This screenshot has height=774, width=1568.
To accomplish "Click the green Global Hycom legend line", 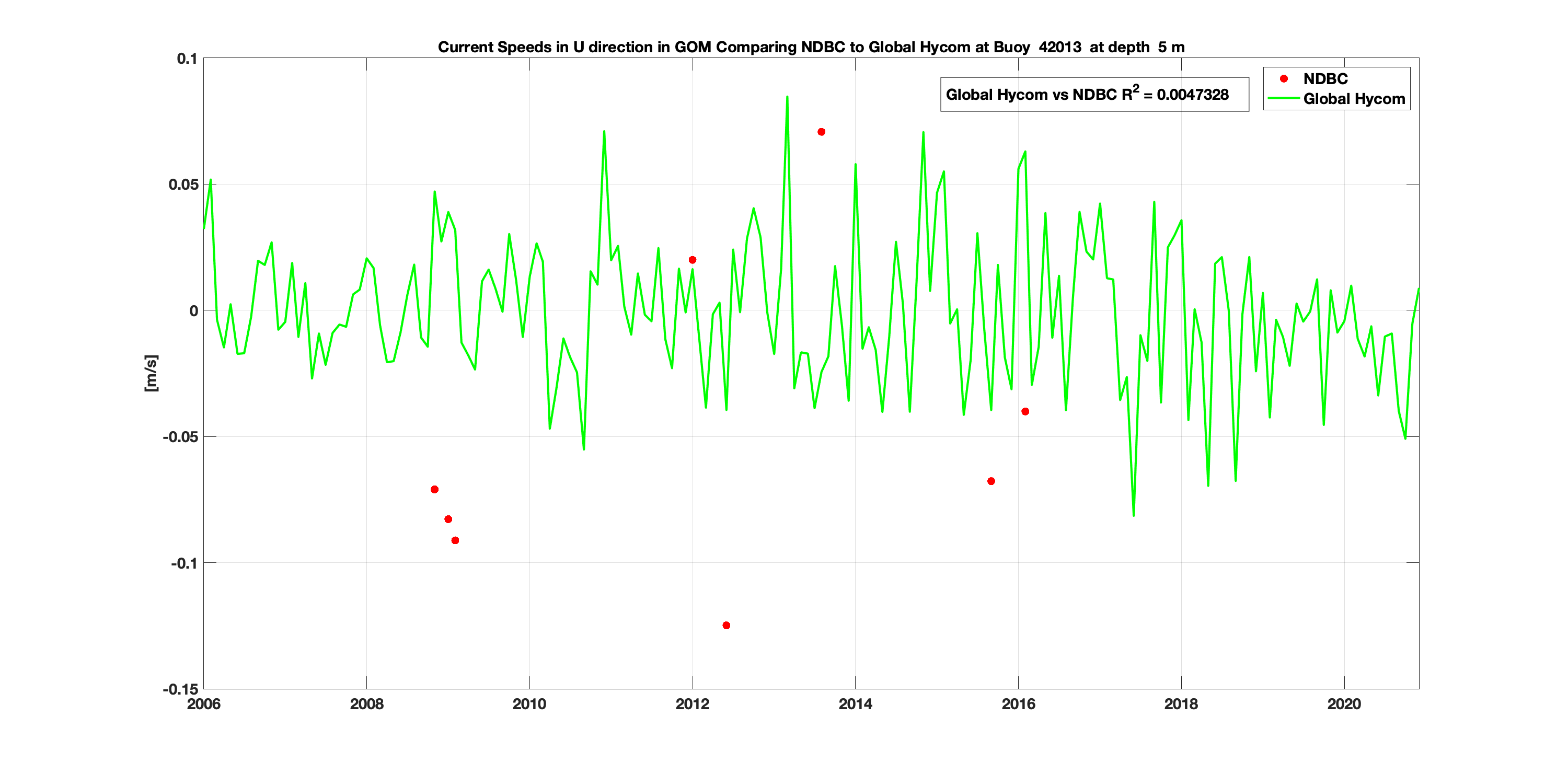I will pos(1283,99).
